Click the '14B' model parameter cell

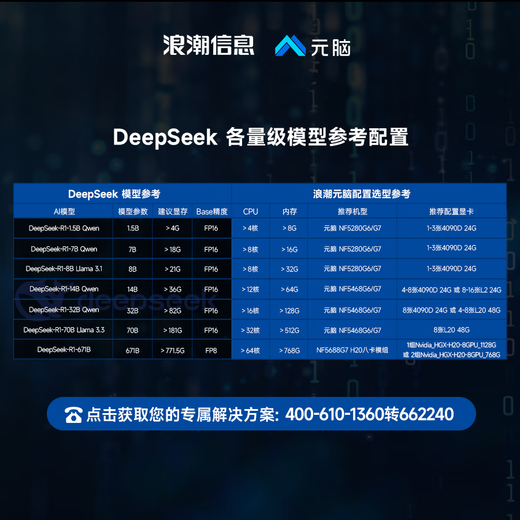pos(132,289)
